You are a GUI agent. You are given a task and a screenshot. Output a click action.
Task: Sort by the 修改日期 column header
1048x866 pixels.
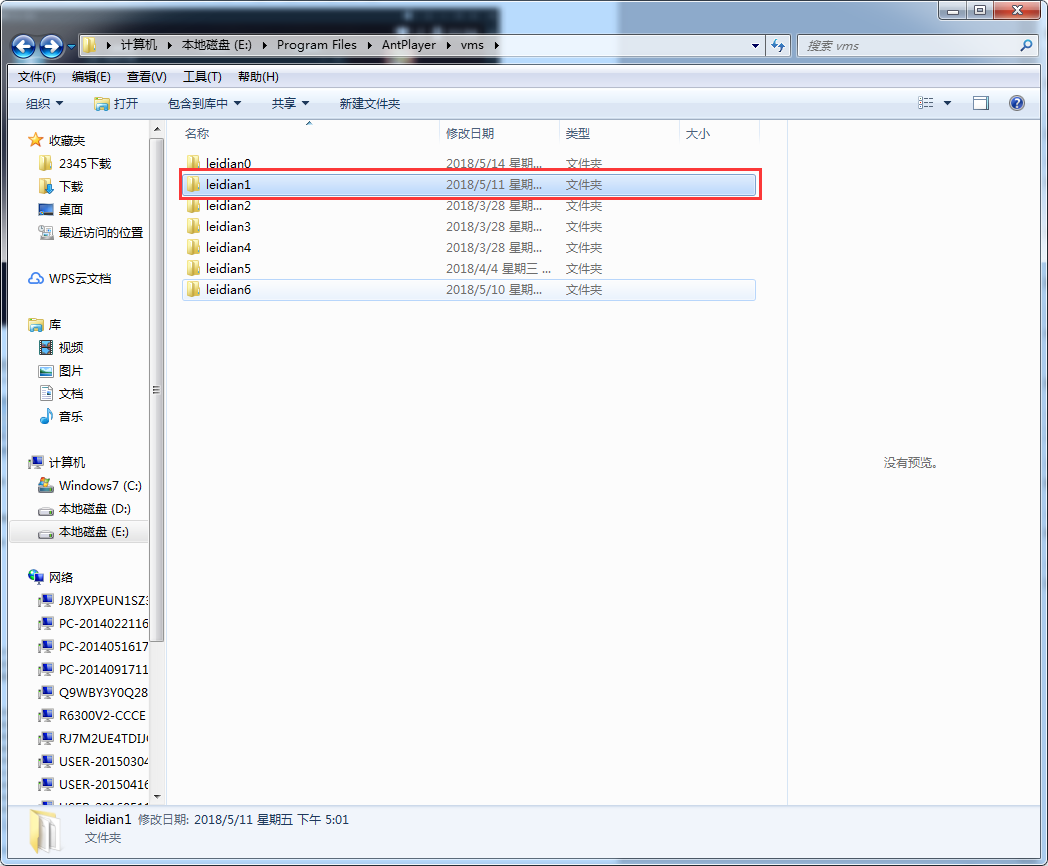coord(470,133)
